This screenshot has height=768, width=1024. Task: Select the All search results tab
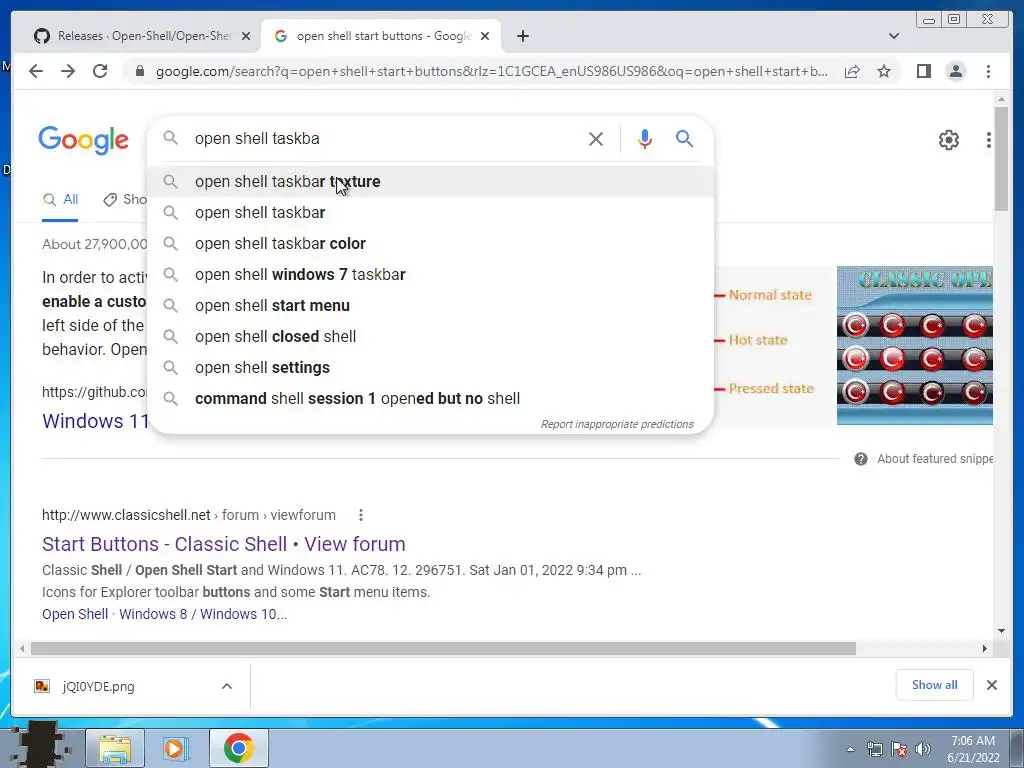point(60,200)
